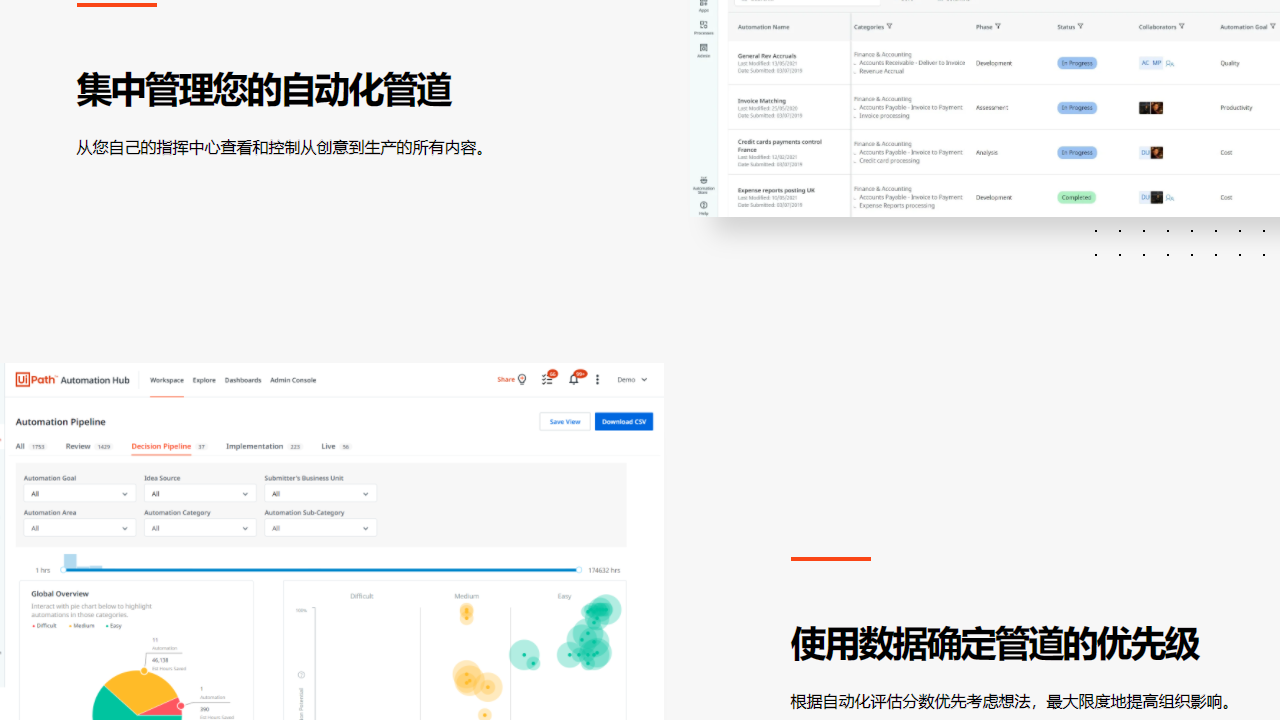Select the Implementation pipeline tab
Image resolution: width=1280 pixels, height=720 pixels.
click(x=255, y=446)
